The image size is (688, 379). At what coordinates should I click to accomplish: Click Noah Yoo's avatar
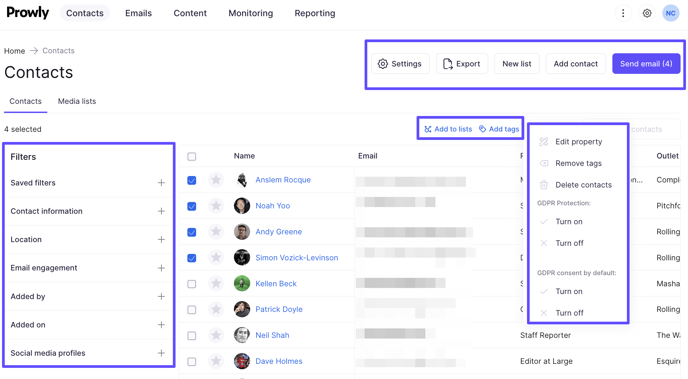click(x=242, y=206)
